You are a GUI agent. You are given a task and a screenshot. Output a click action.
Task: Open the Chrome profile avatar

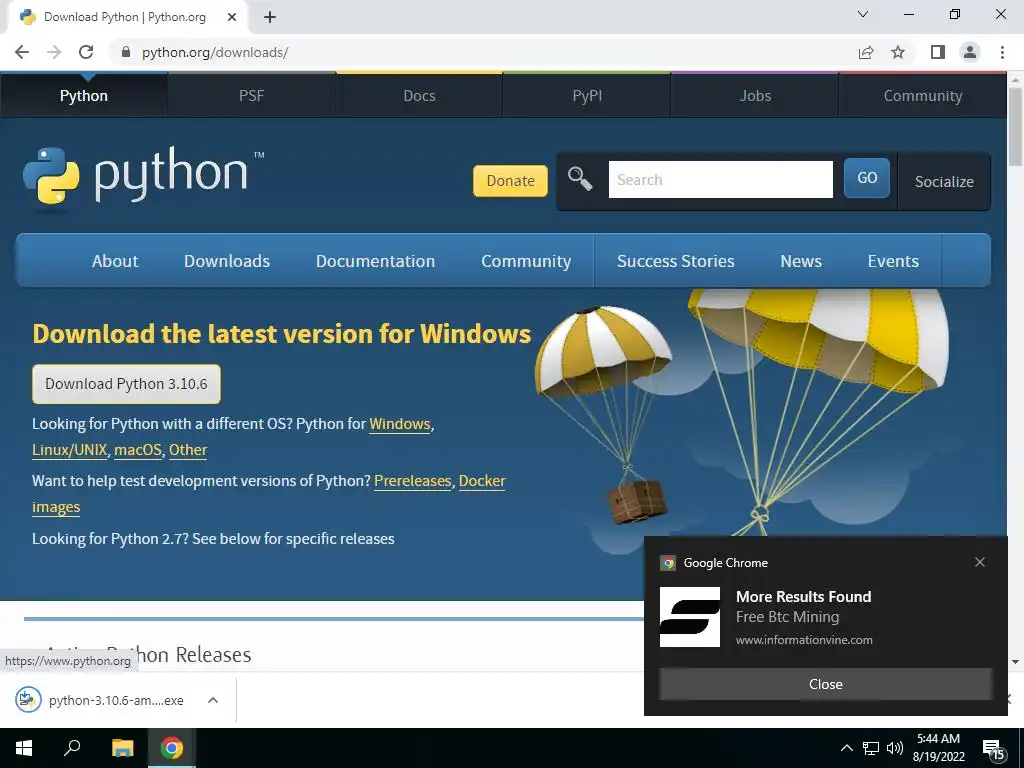click(970, 52)
